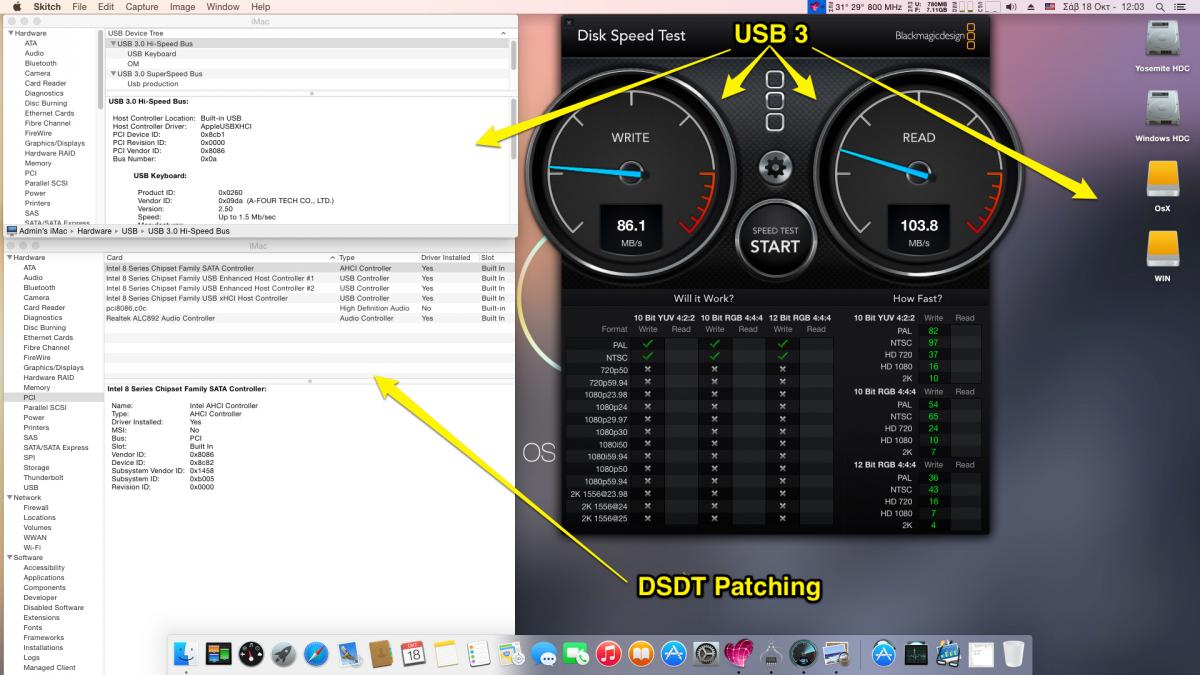Open Notes yellow pad icon in Dock
1200x675 pixels.
[446, 654]
